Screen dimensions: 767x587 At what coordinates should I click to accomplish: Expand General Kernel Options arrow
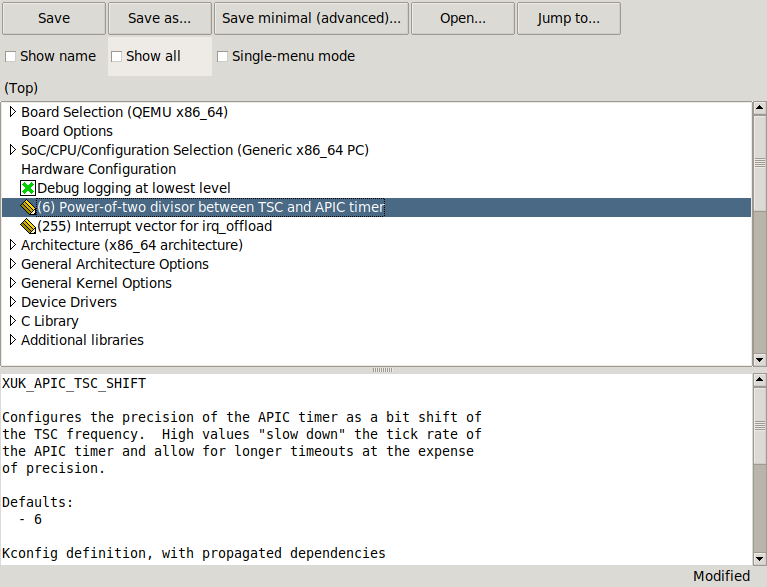point(12,283)
